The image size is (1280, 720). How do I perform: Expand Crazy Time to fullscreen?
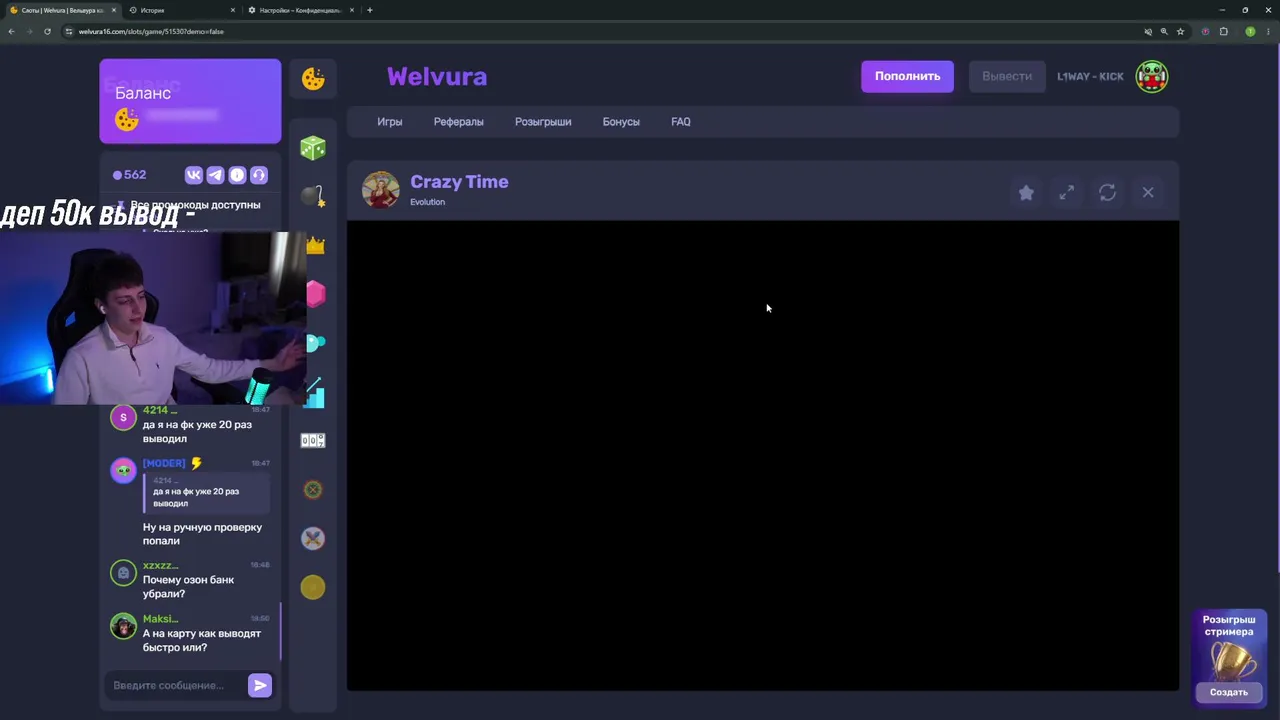click(x=1067, y=193)
